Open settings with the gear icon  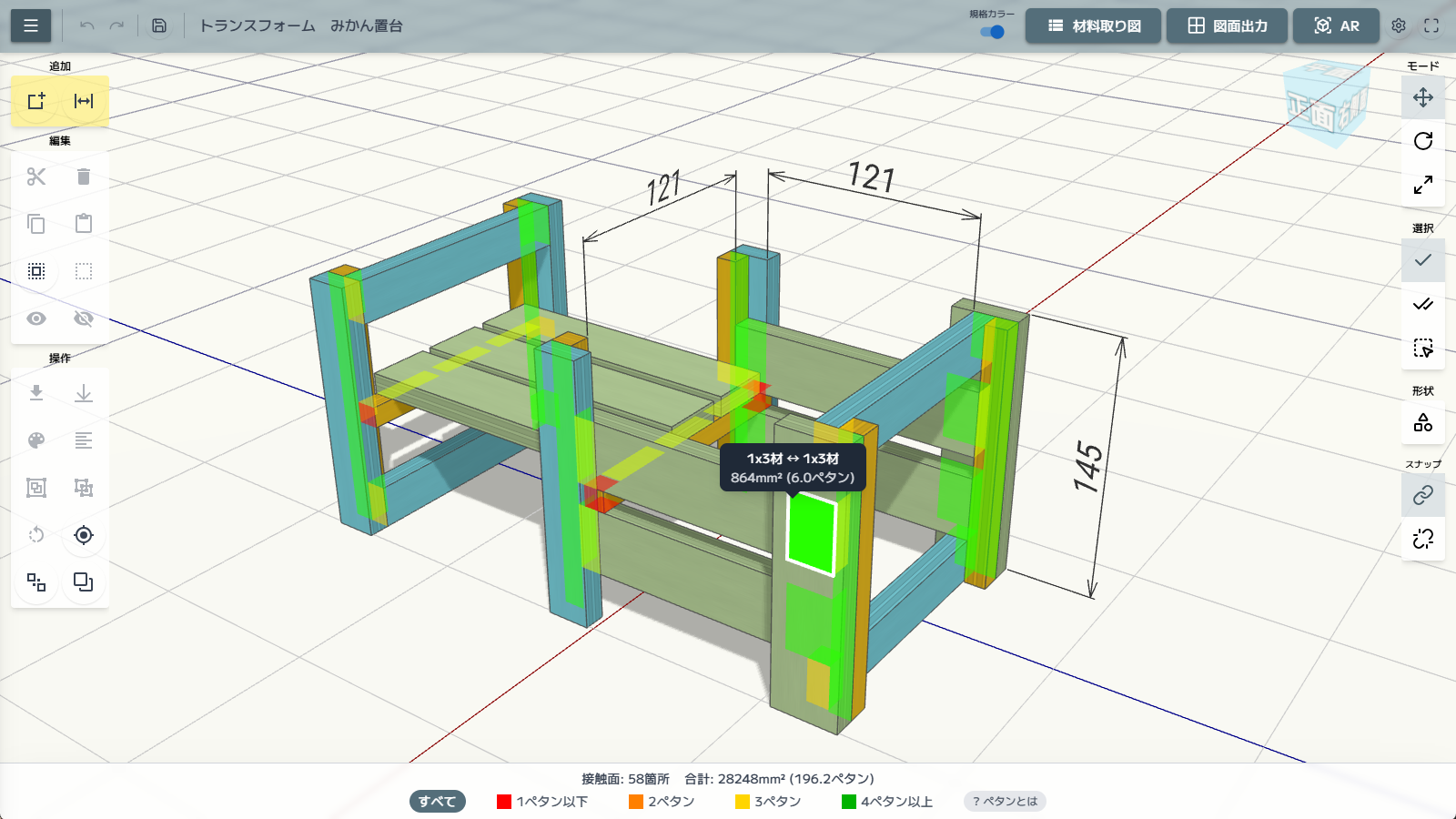1399,25
